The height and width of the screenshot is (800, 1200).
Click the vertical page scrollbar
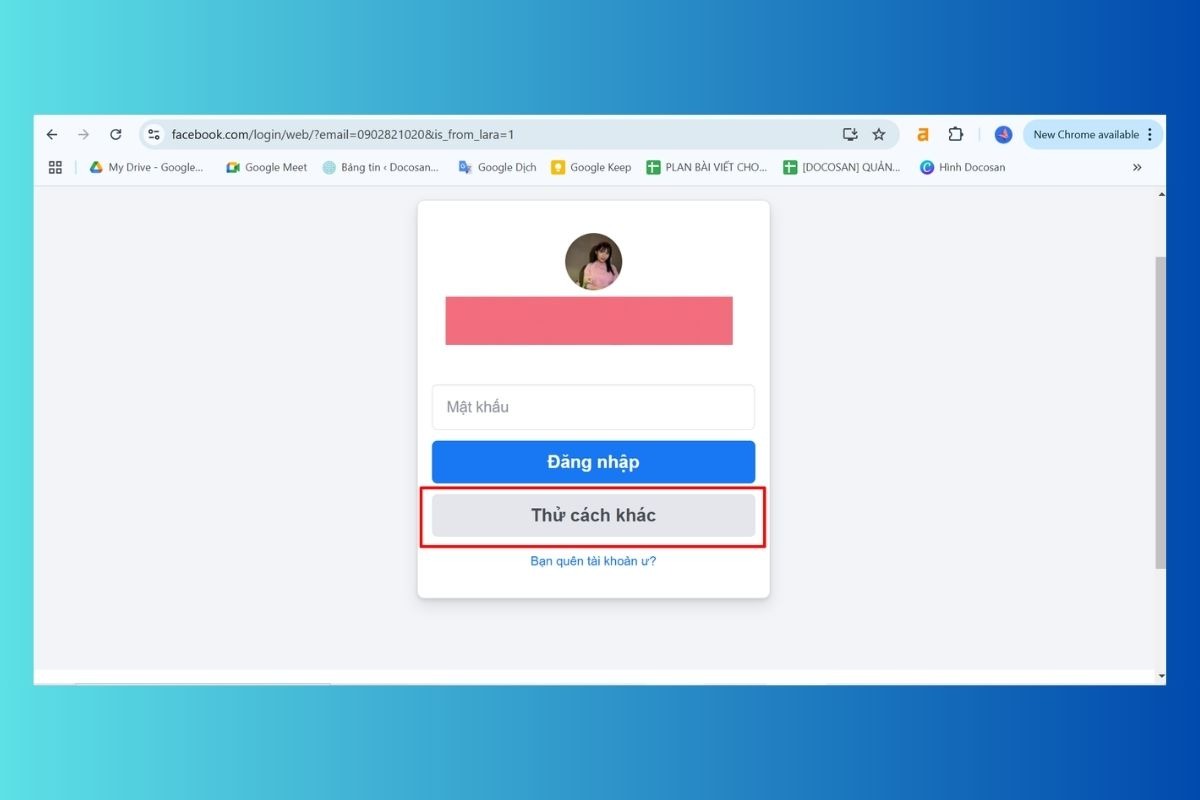click(x=1160, y=412)
